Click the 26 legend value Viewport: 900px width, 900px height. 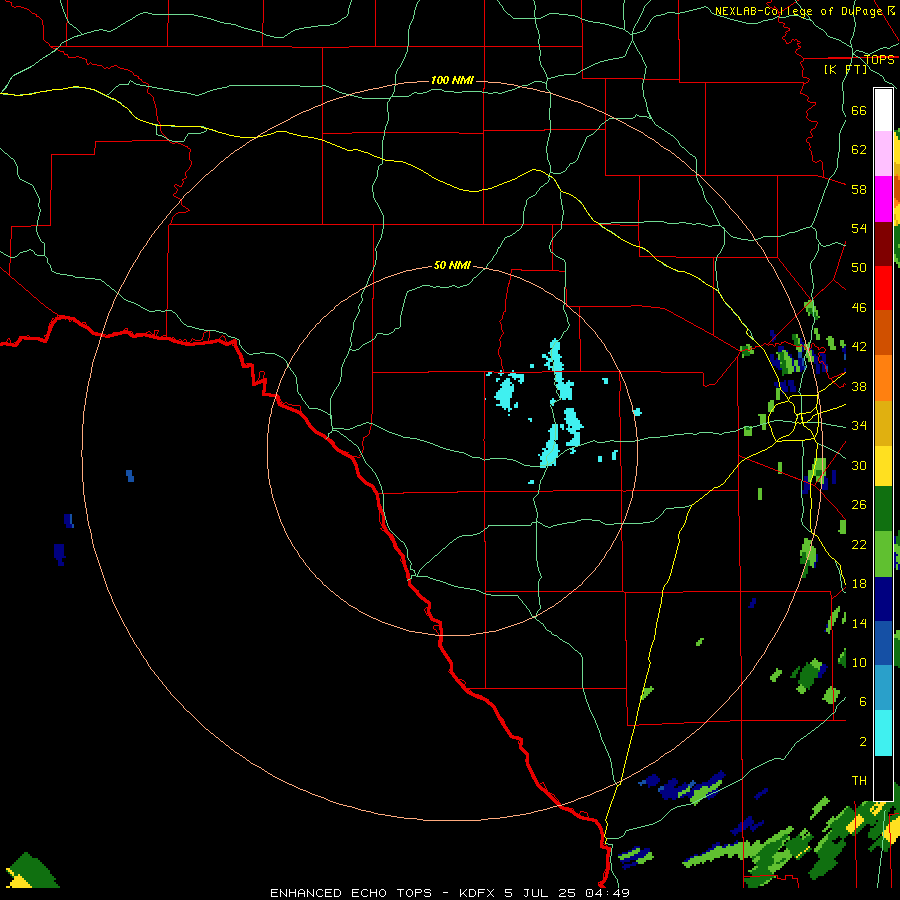point(859,505)
